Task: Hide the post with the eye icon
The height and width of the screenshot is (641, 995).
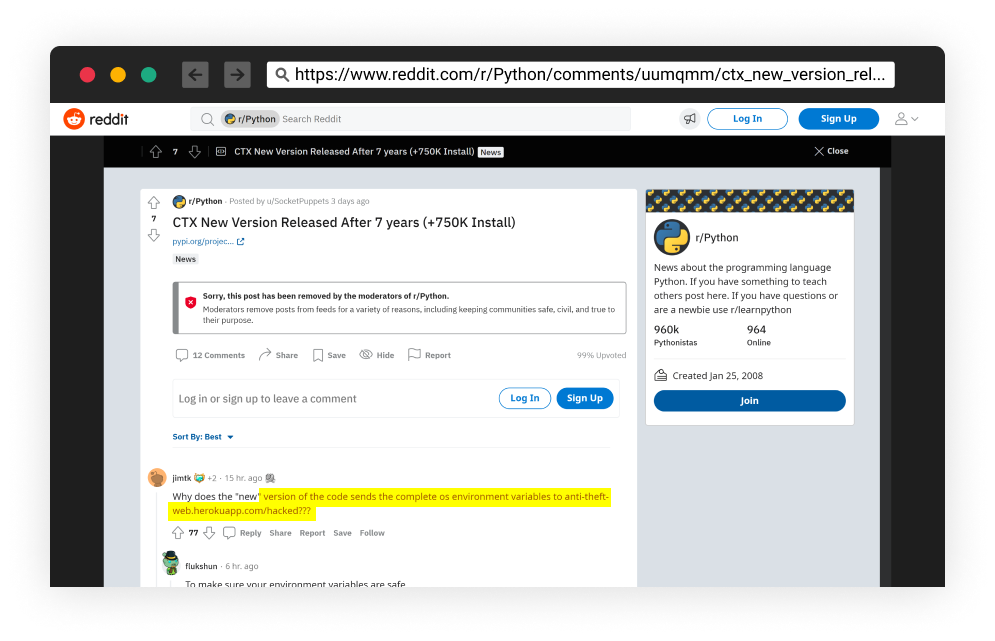Action: (x=366, y=355)
